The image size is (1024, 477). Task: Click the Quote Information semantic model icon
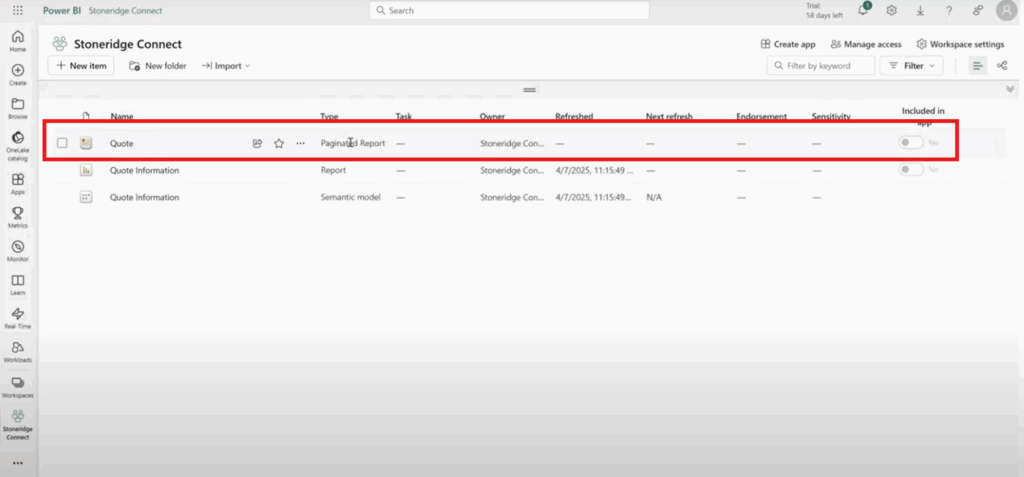(86, 197)
